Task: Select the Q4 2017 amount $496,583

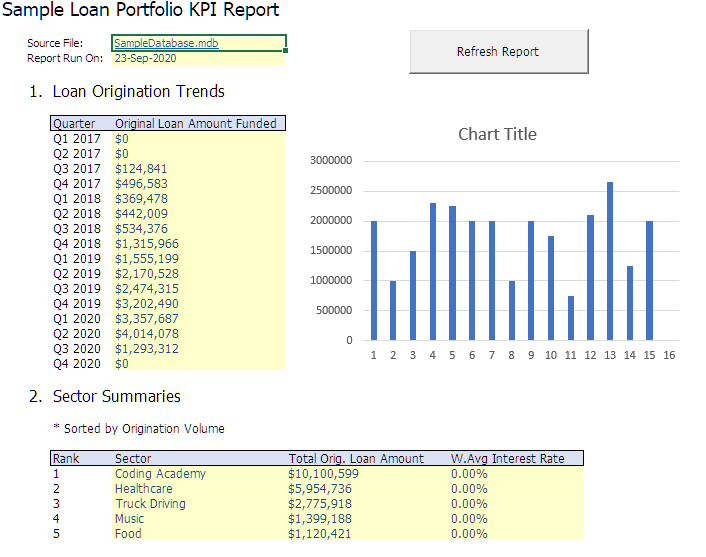Action: 141,184
